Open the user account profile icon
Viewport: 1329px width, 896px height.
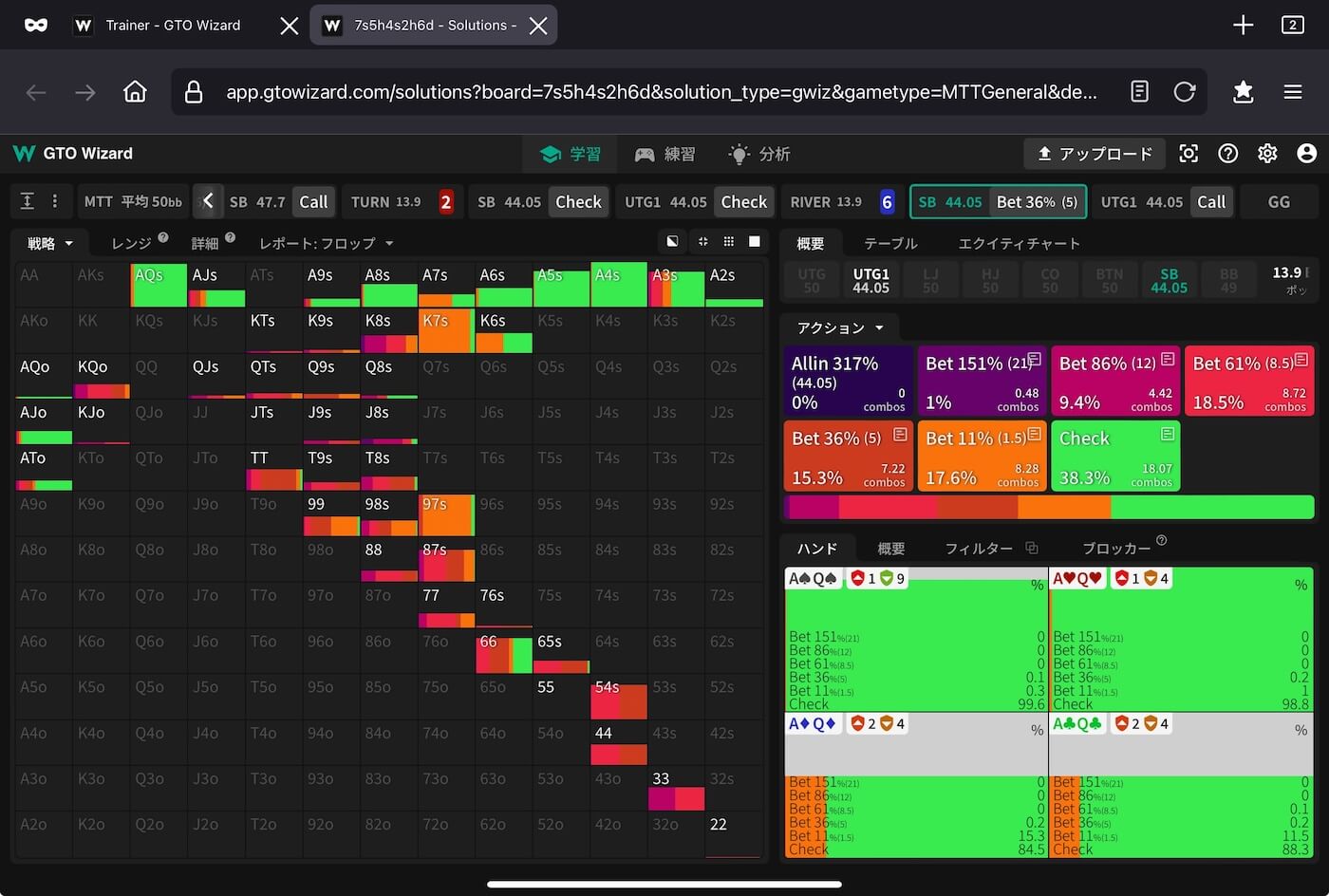click(1307, 154)
